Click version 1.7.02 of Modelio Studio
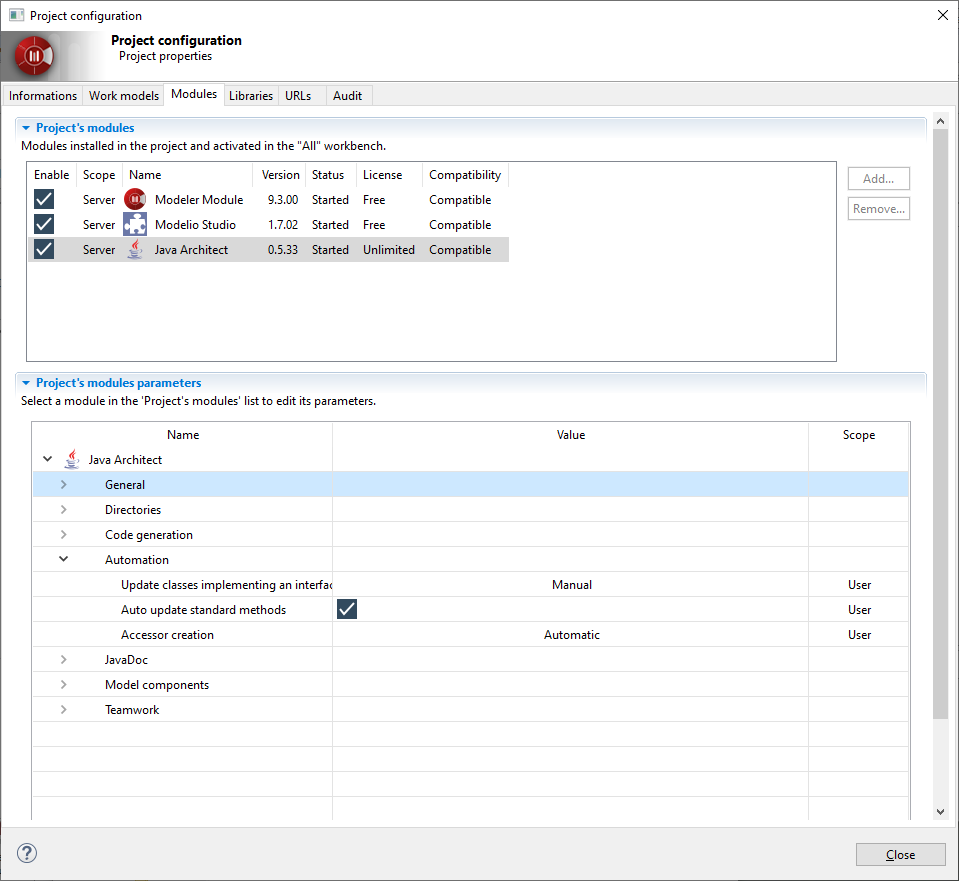Image resolution: width=959 pixels, height=881 pixels. 283,225
